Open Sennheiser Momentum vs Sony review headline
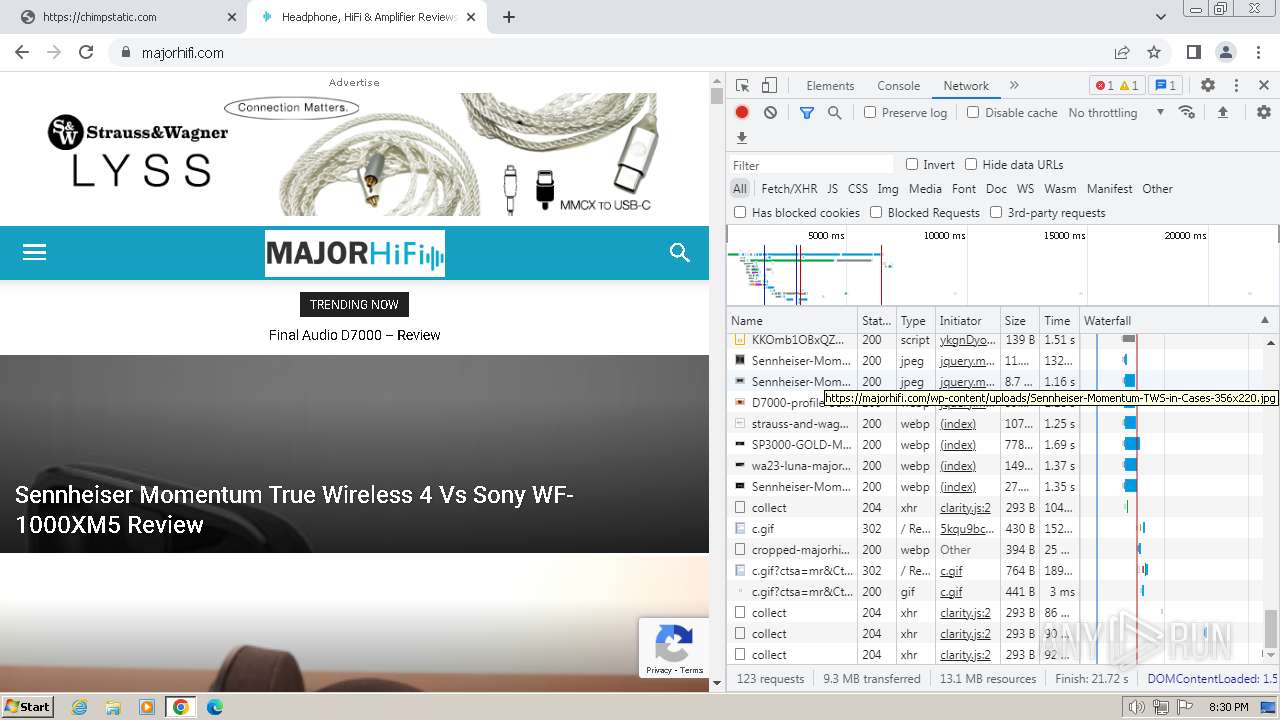This screenshot has width=1280, height=720. click(294, 510)
